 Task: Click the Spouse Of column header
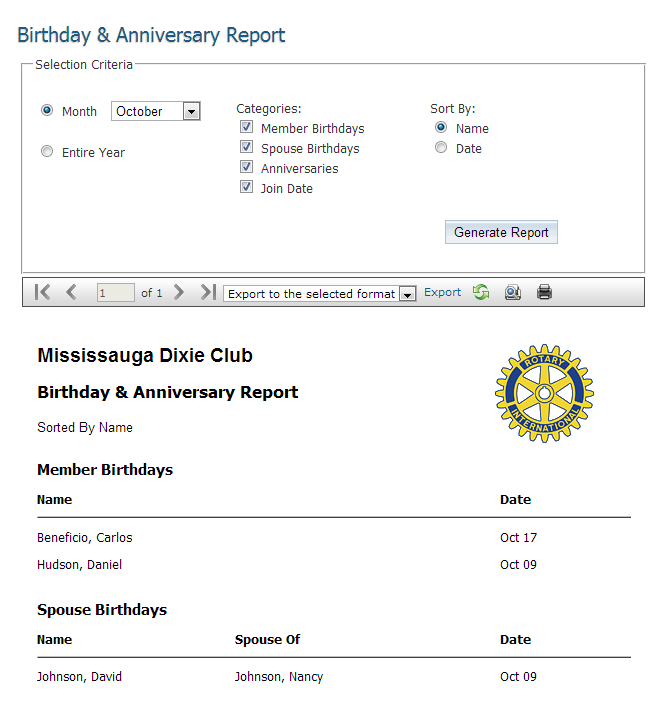pyautogui.click(x=267, y=640)
